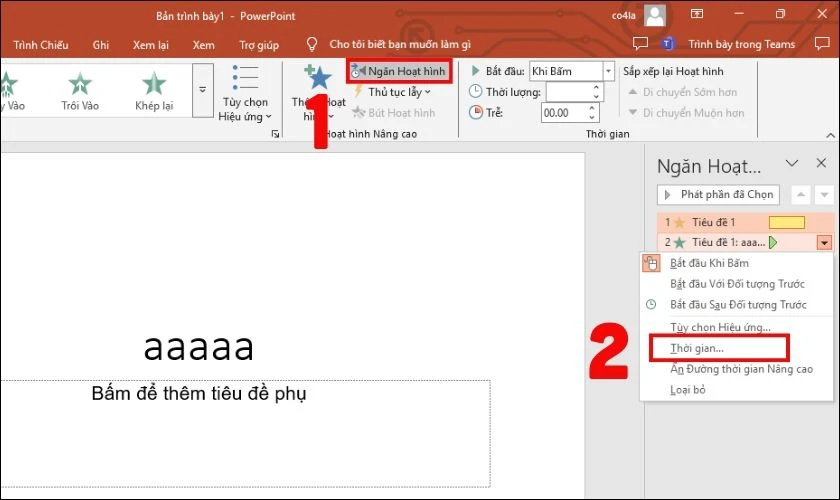Choose Bắt đầu Sau Đối tượng Trước

tap(737, 305)
